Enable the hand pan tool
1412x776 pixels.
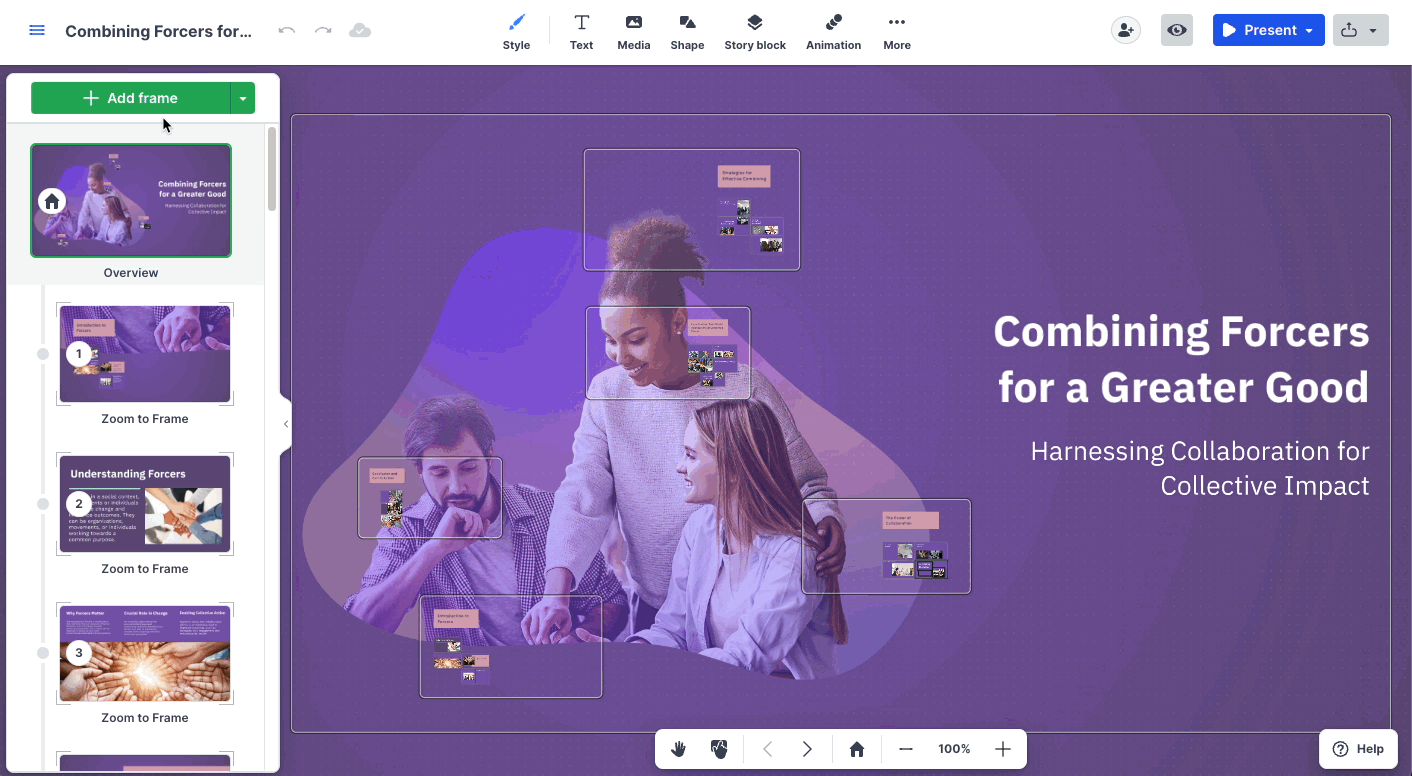click(x=679, y=749)
